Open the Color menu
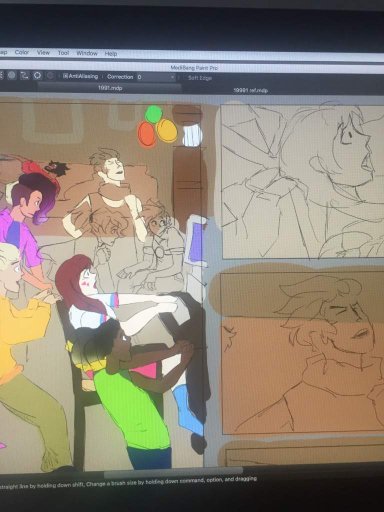The image size is (384, 512). 22,52
